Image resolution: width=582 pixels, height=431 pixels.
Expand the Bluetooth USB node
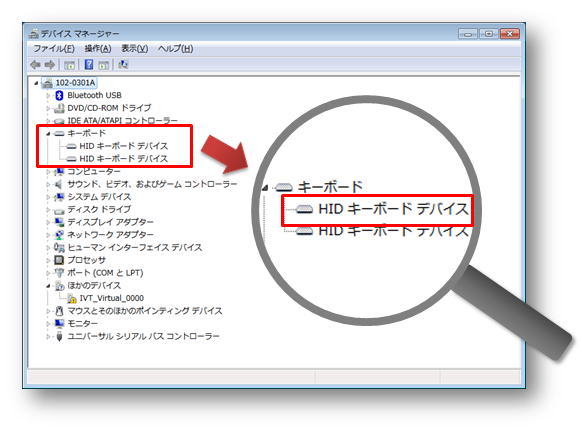click(x=48, y=96)
